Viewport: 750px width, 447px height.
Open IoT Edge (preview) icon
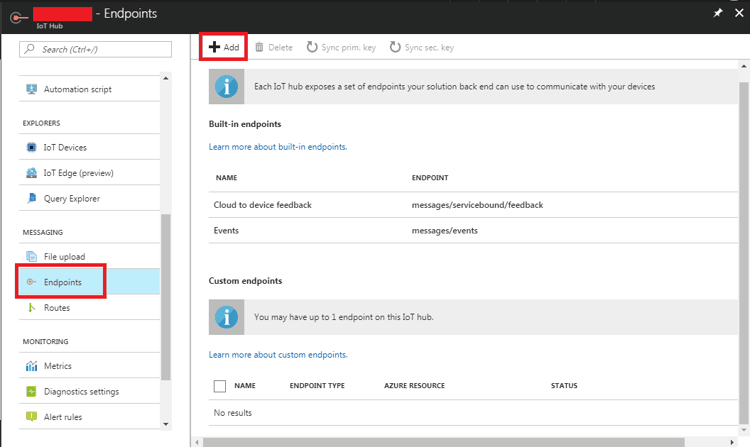(x=32, y=173)
